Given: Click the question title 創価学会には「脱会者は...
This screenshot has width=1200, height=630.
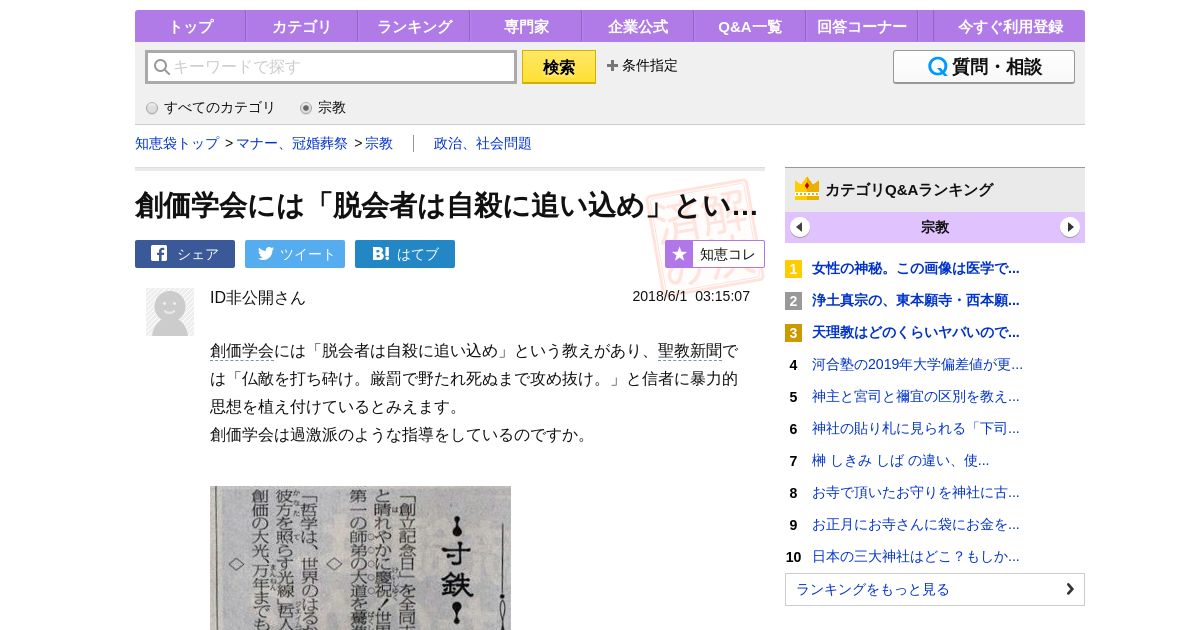Looking at the screenshot, I should tap(446, 205).
